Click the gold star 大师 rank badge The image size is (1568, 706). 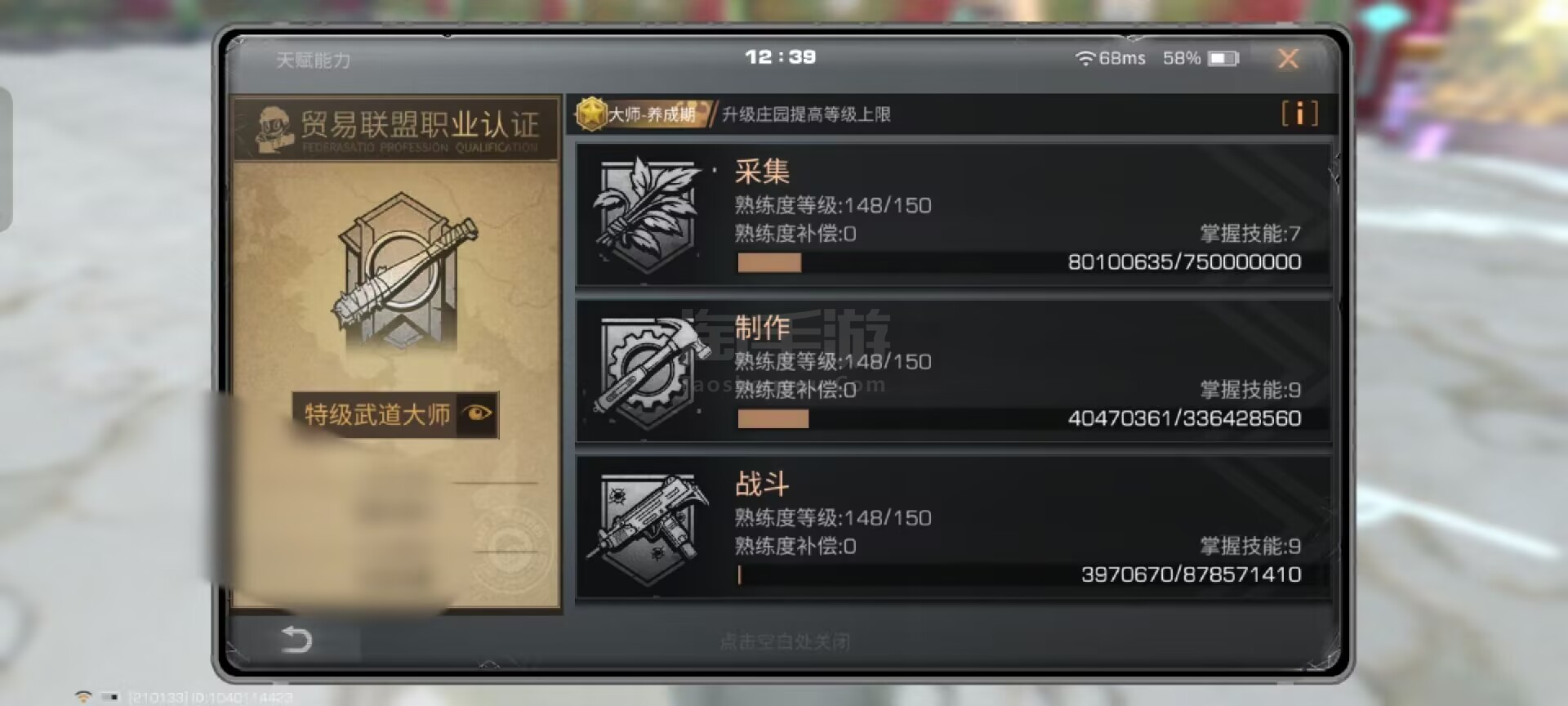(x=590, y=114)
